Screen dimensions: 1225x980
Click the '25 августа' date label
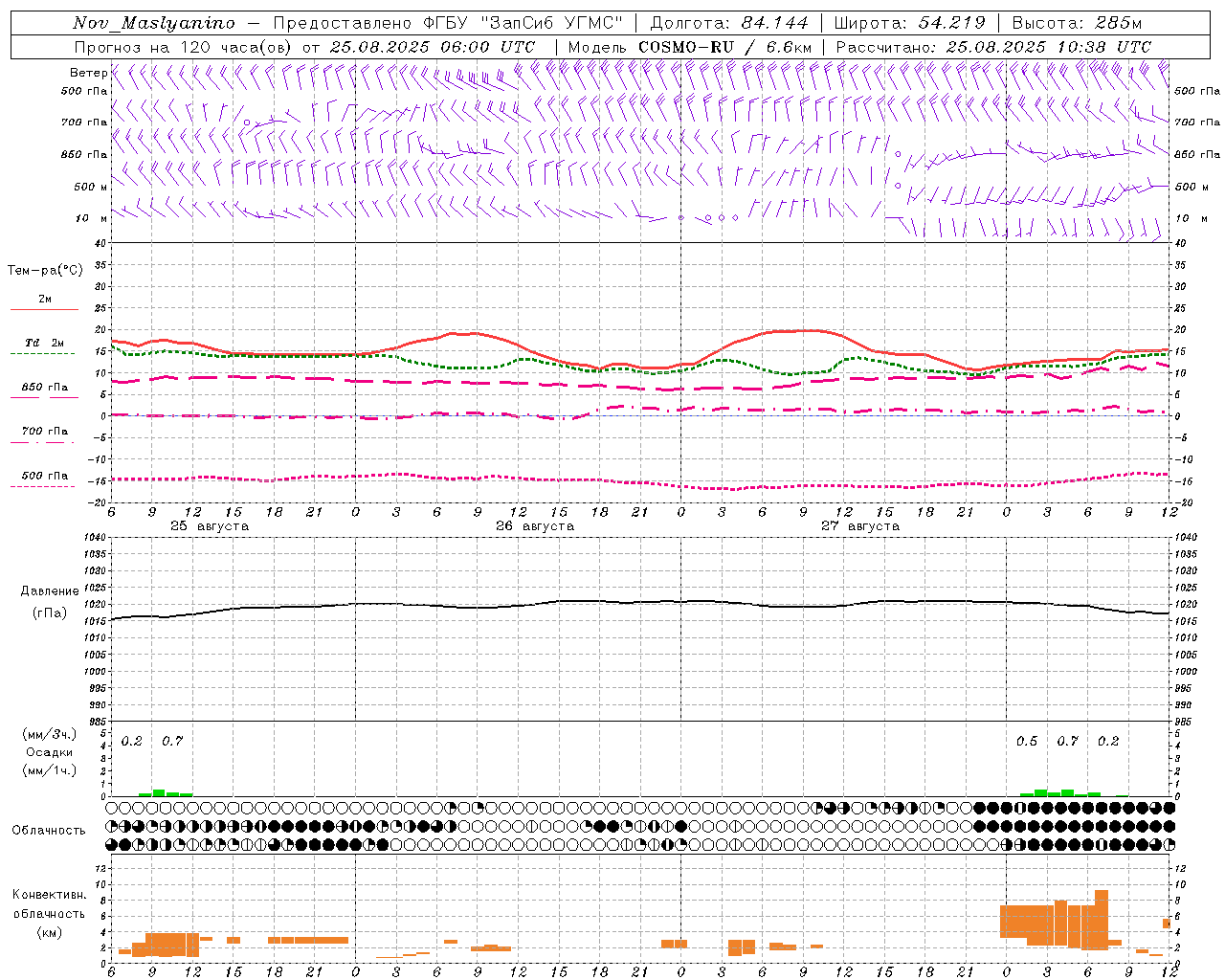[x=210, y=526]
